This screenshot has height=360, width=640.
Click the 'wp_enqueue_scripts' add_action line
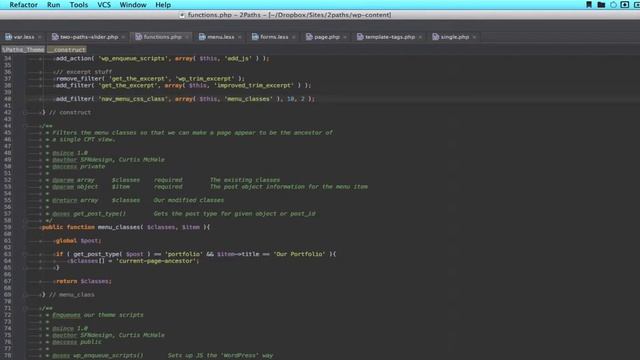click(x=162, y=58)
